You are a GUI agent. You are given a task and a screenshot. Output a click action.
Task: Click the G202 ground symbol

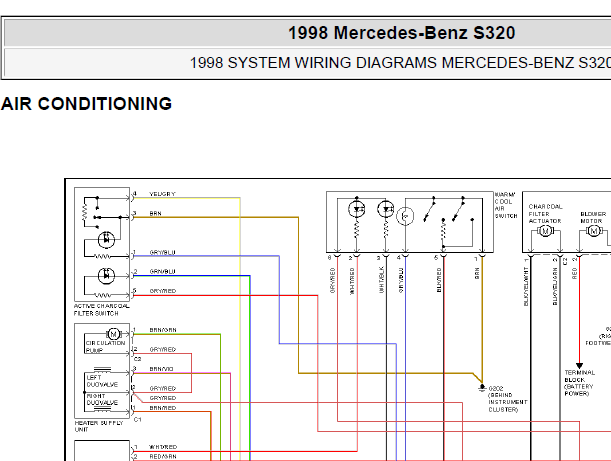(482, 387)
